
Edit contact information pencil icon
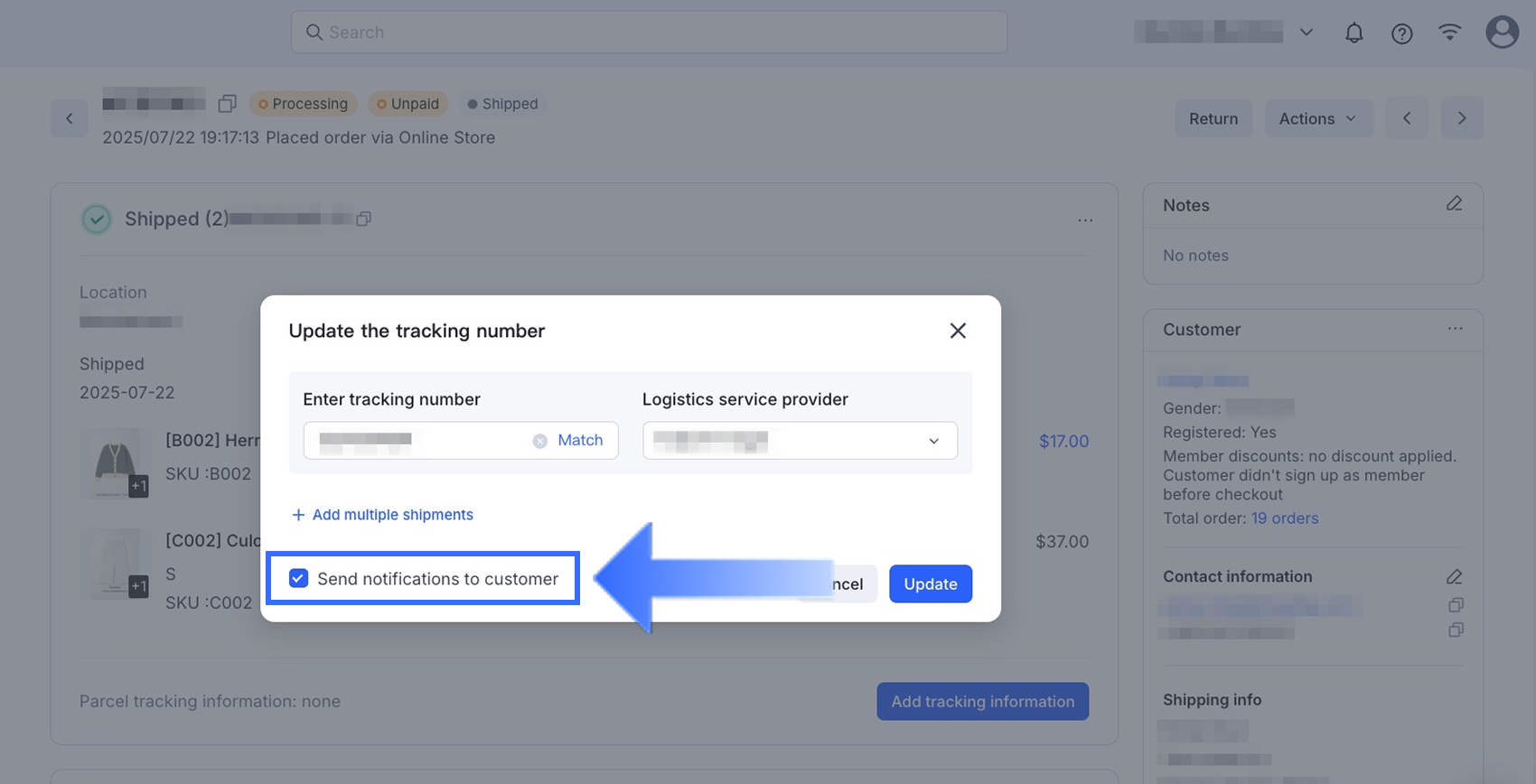coord(1454,576)
